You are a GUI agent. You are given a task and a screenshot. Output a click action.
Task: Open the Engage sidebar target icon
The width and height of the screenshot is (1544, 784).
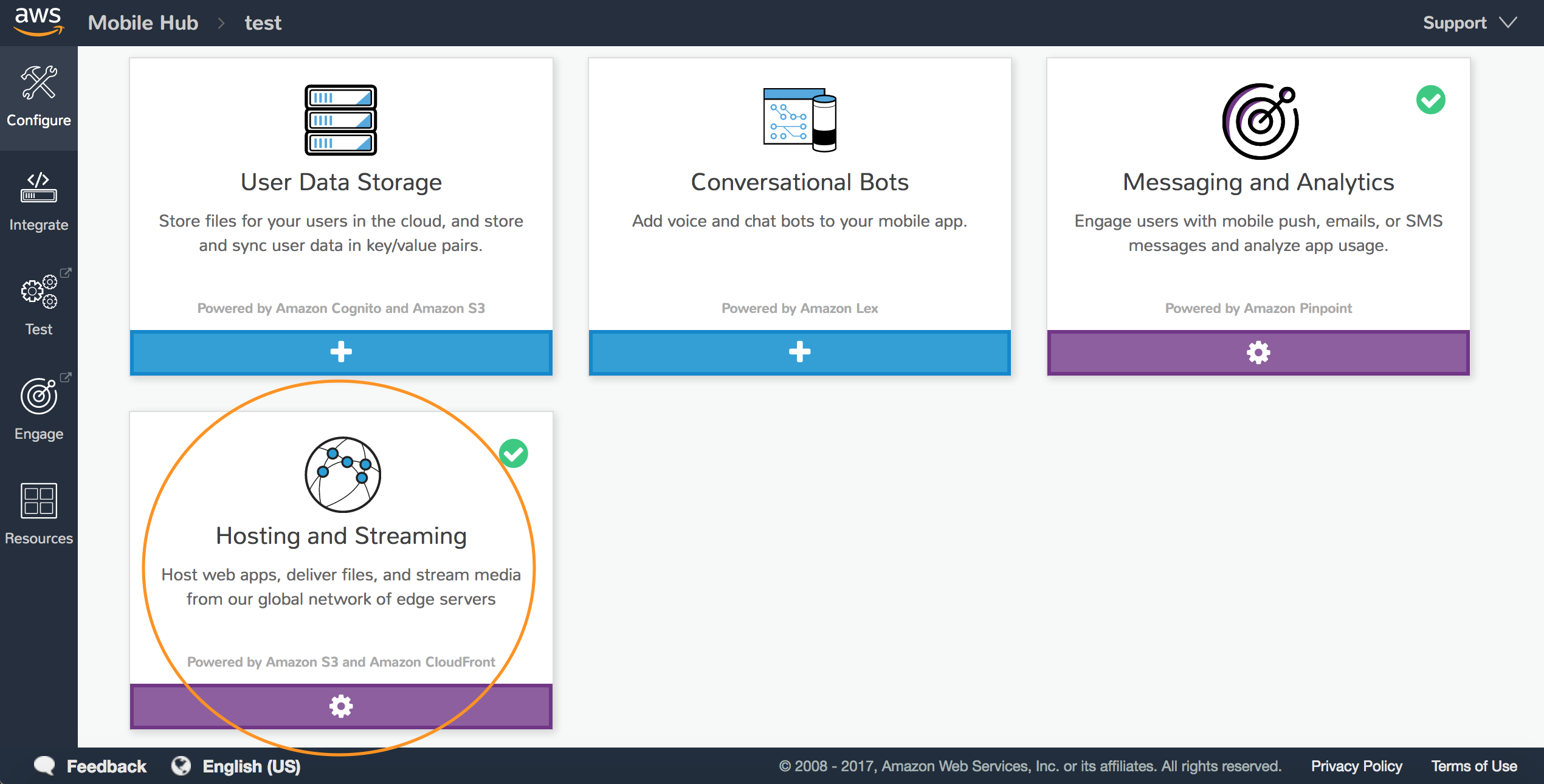pos(39,396)
